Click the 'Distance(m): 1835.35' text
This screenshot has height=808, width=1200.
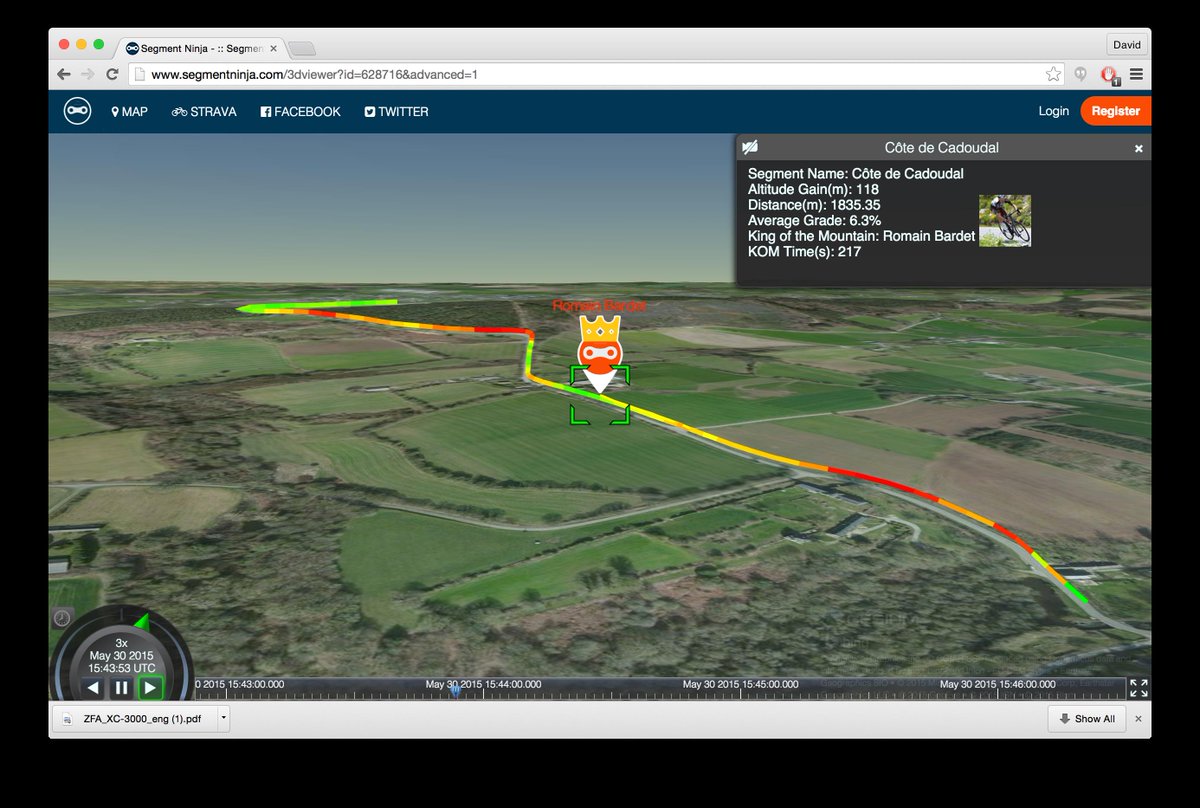click(x=814, y=205)
